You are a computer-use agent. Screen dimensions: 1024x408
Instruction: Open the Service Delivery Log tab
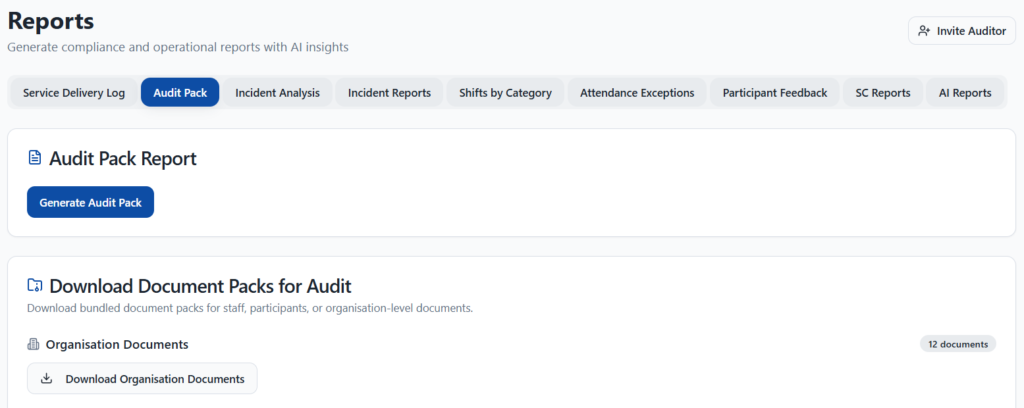click(x=74, y=93)
